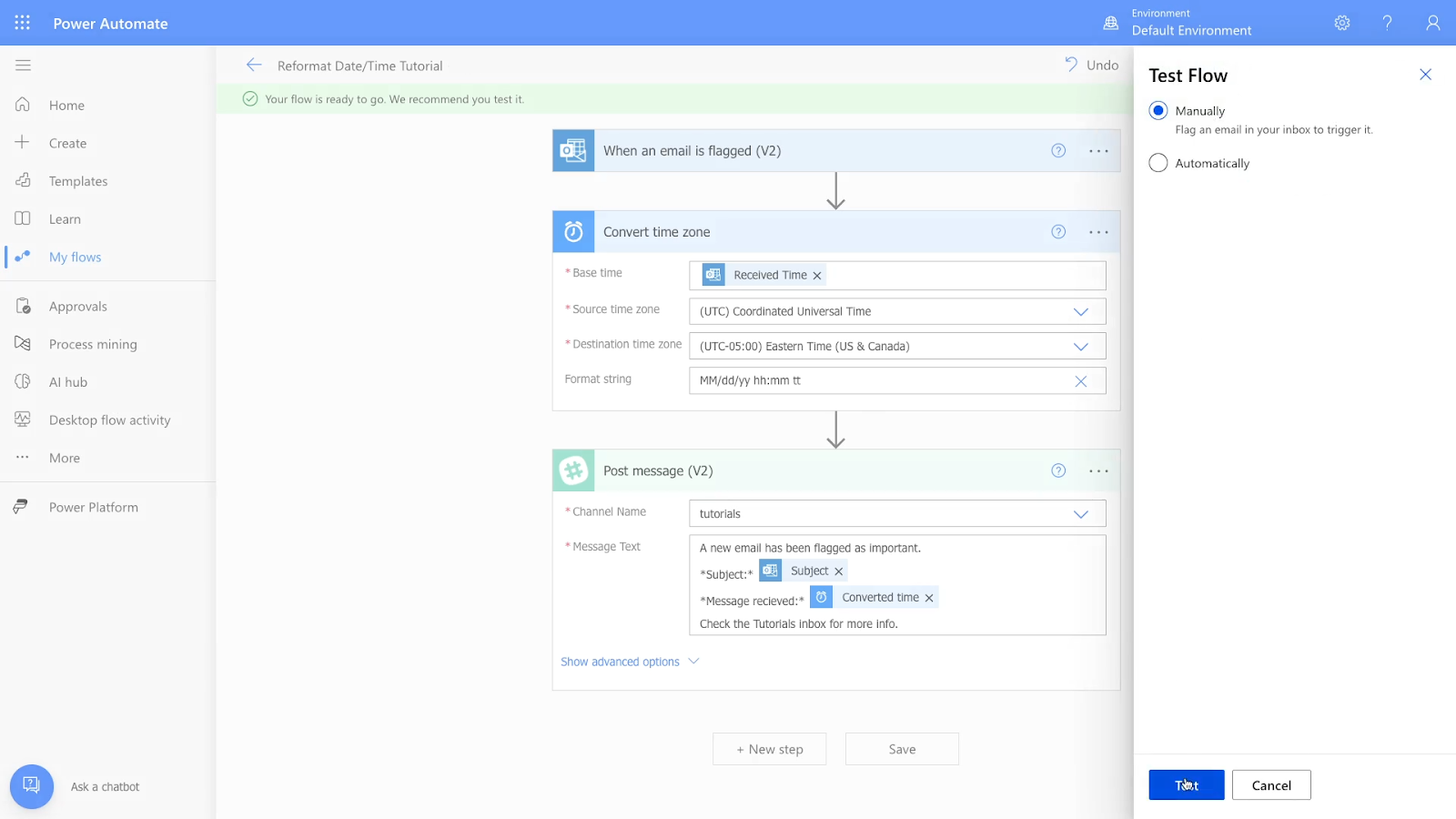Click the When an email is flagged header
Screen dimensions: 1456x819
pos(836,151)
